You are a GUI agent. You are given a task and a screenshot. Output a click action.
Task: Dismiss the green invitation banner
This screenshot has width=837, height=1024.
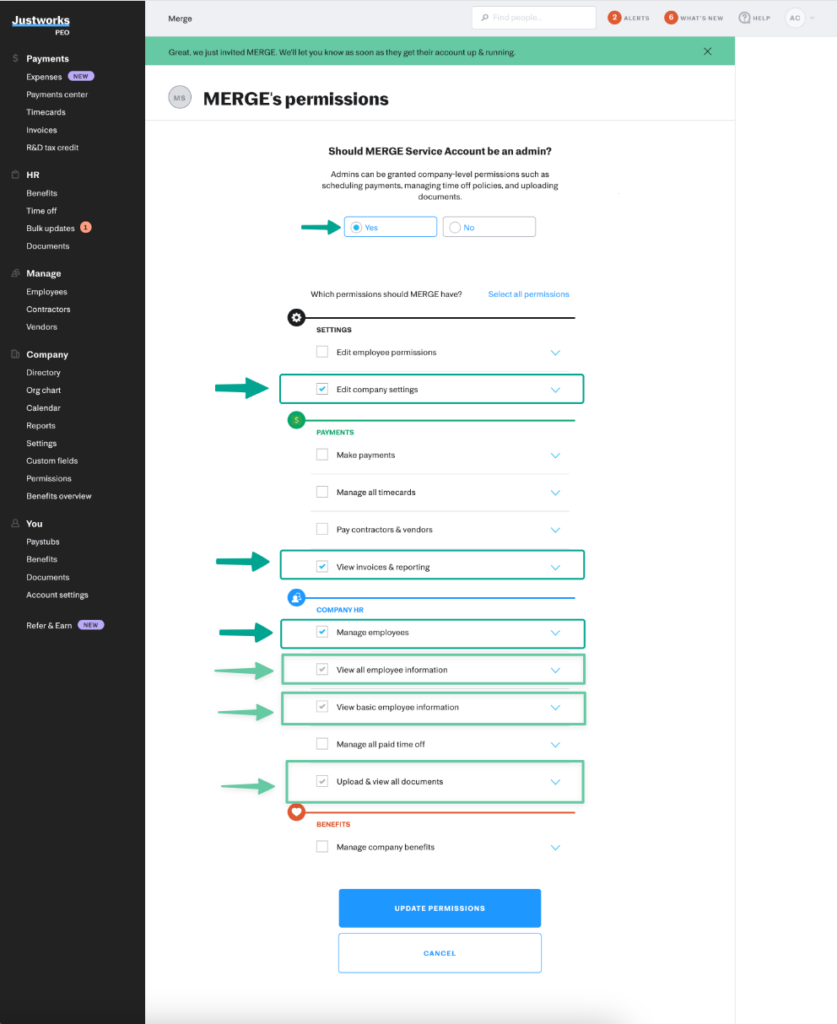pyautogui.click(x=707, y=52)
